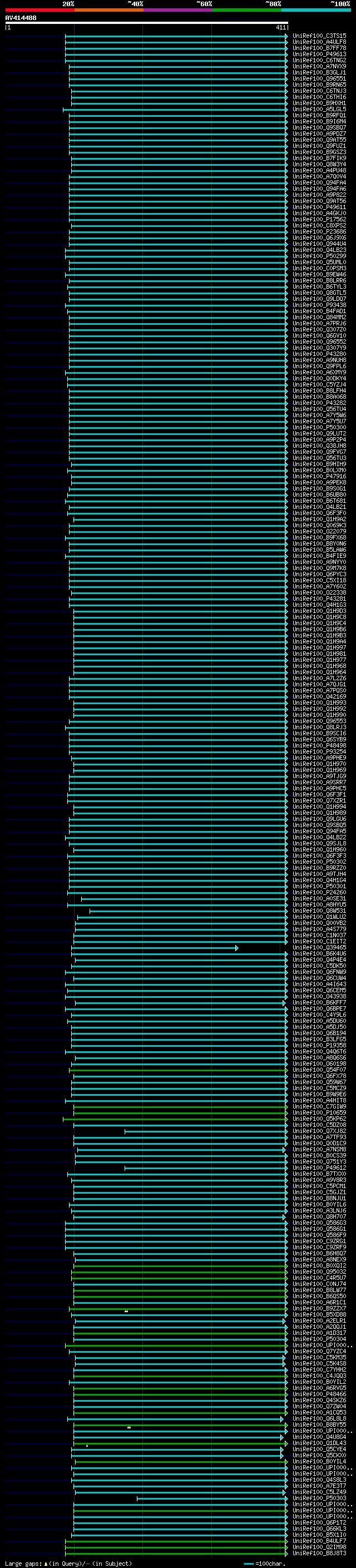Click the white query sequence bar
The width and height of the screenshot is (356, 1568).
(147, 23)
